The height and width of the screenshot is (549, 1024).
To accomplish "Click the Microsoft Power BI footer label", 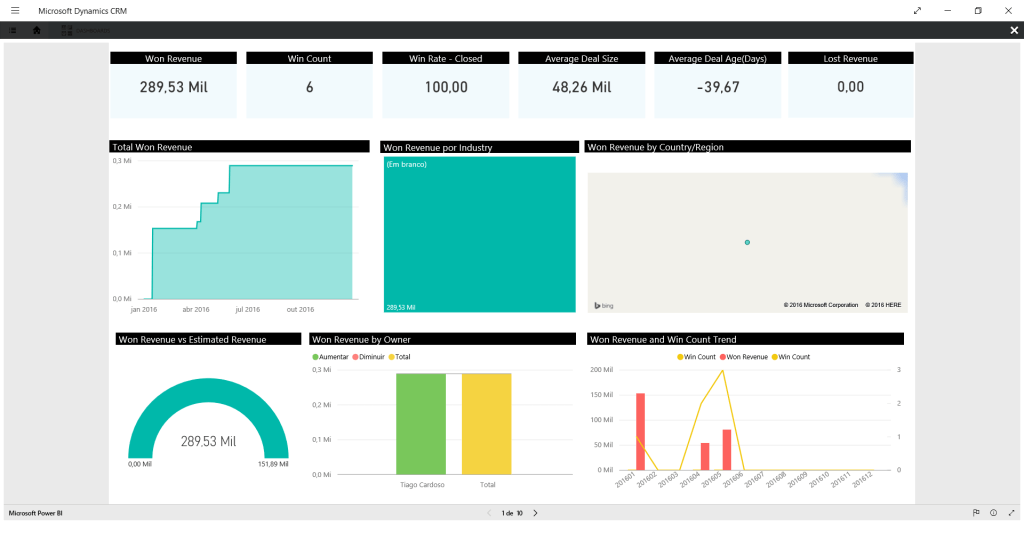I will pos(35,513).
